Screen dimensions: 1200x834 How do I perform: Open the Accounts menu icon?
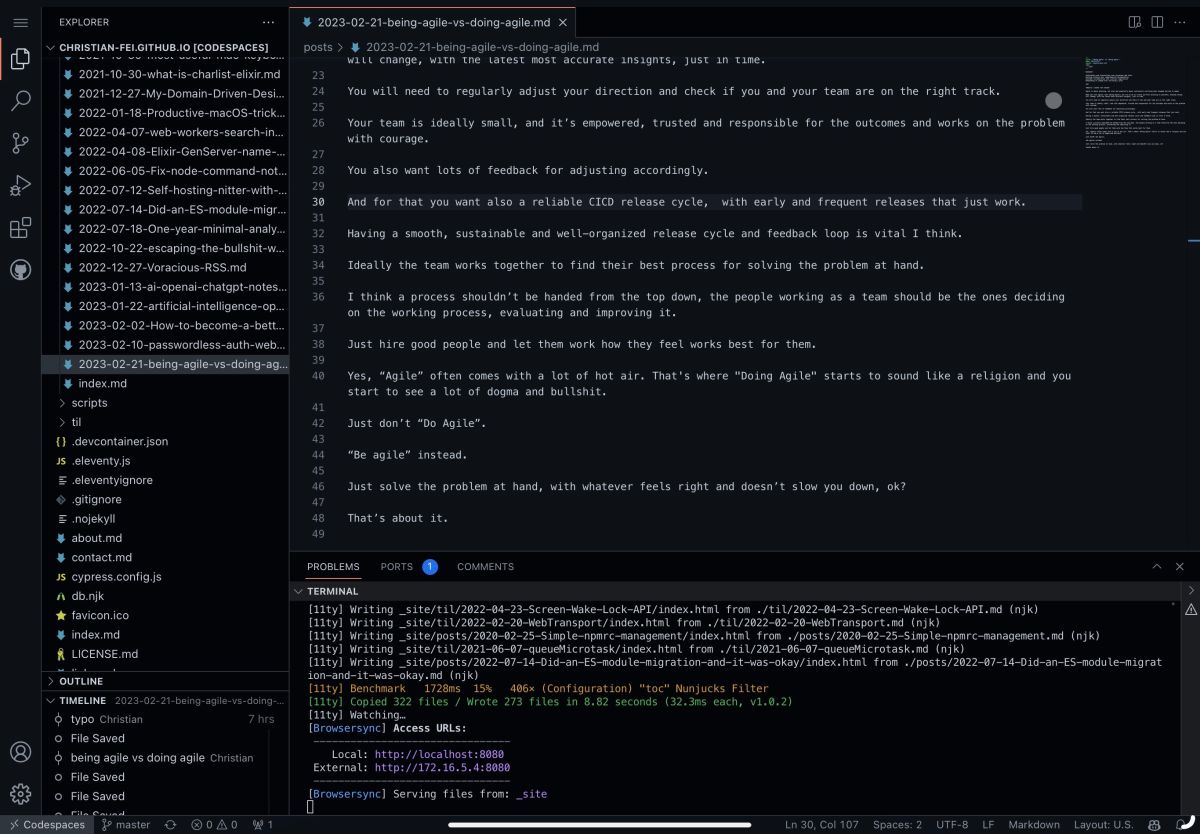point(20,752)
